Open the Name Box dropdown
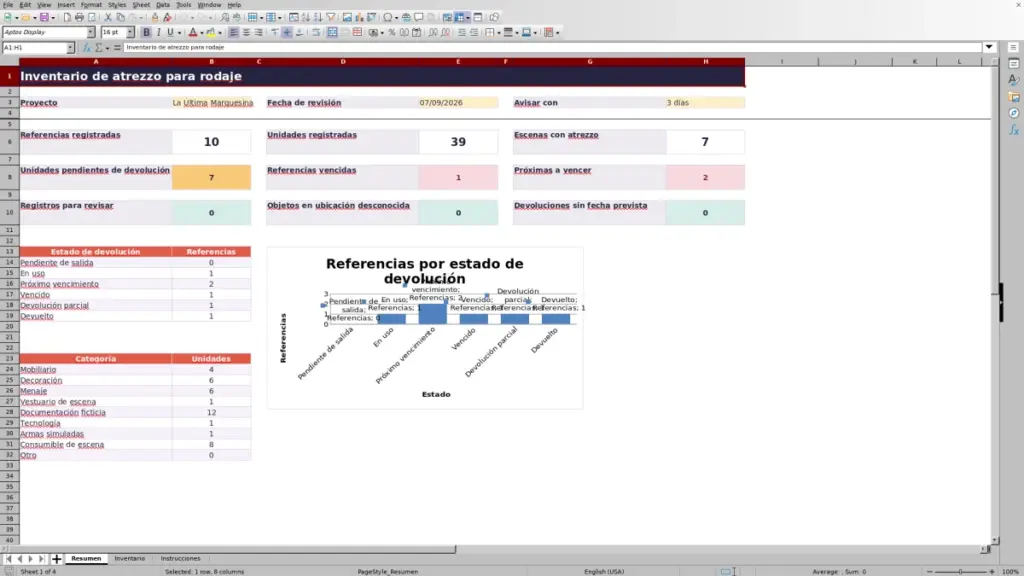The image size is (1024, 576). pyautogui.click(x=70, y=48)
